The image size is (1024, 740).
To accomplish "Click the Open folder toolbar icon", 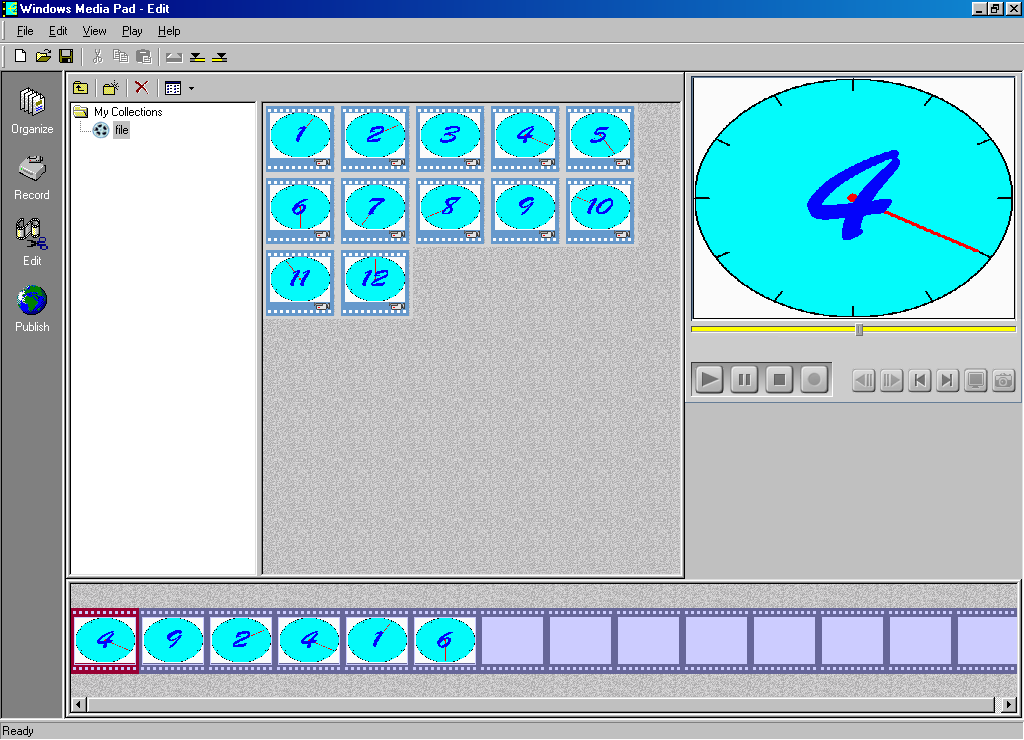I will click(43, 57).
